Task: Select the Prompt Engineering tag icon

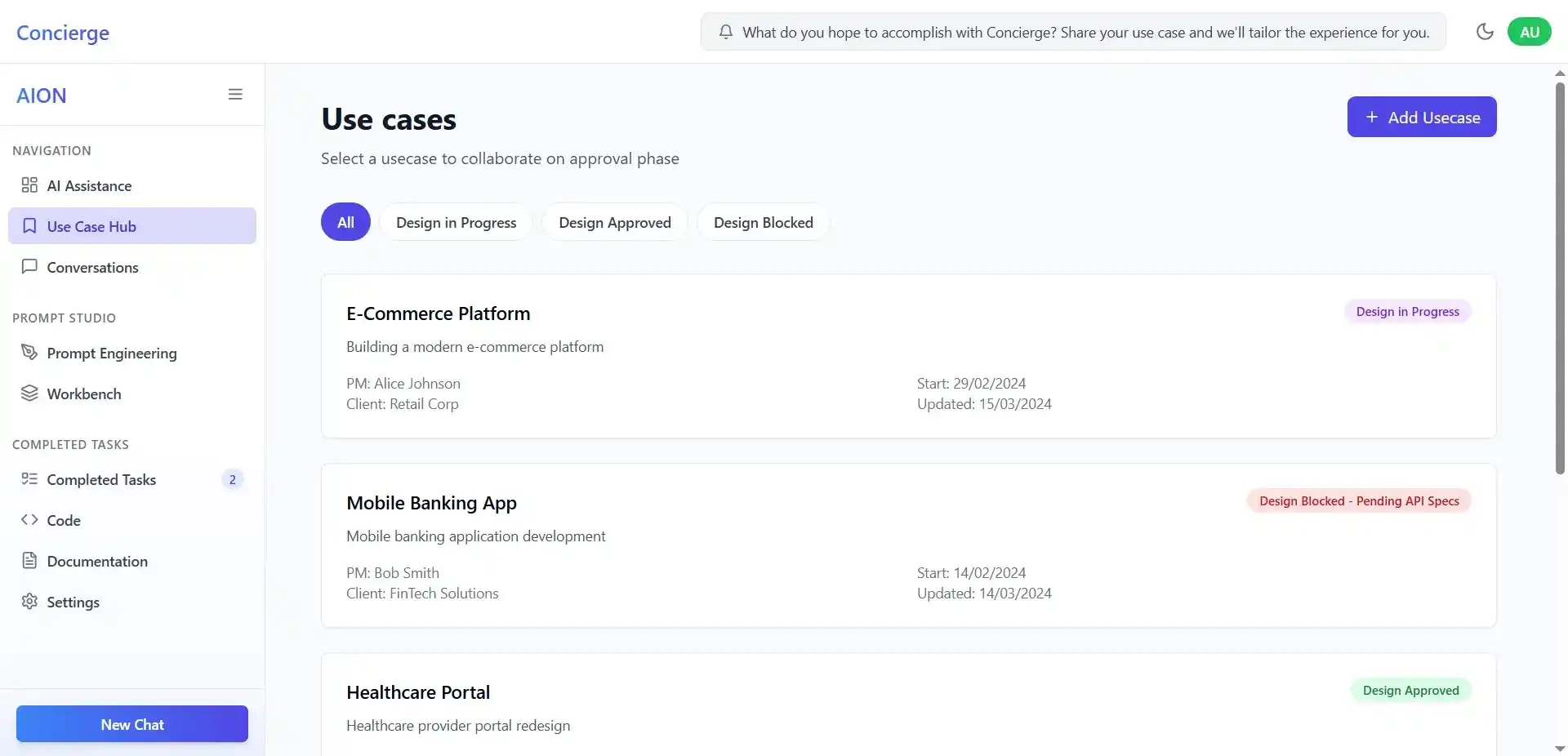Action: (x=29, y=353)
